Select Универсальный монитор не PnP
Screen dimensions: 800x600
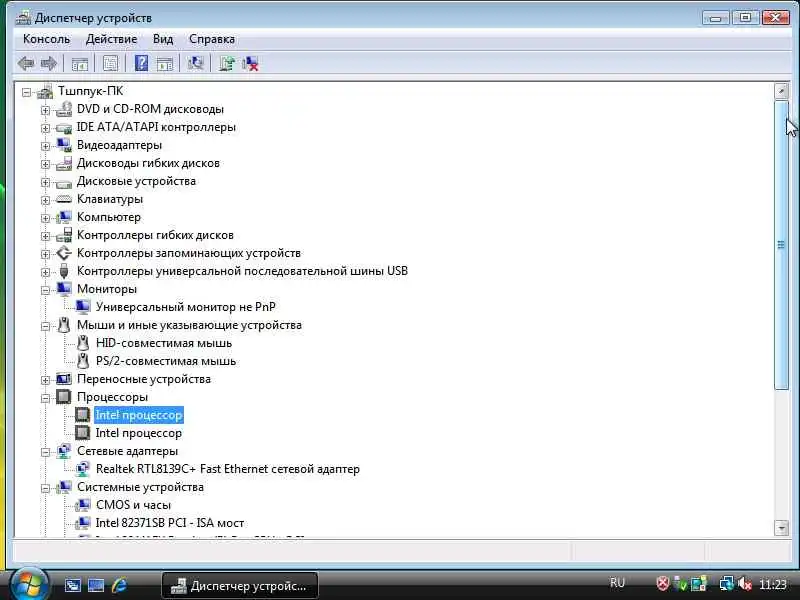click(x=186, y=307)
